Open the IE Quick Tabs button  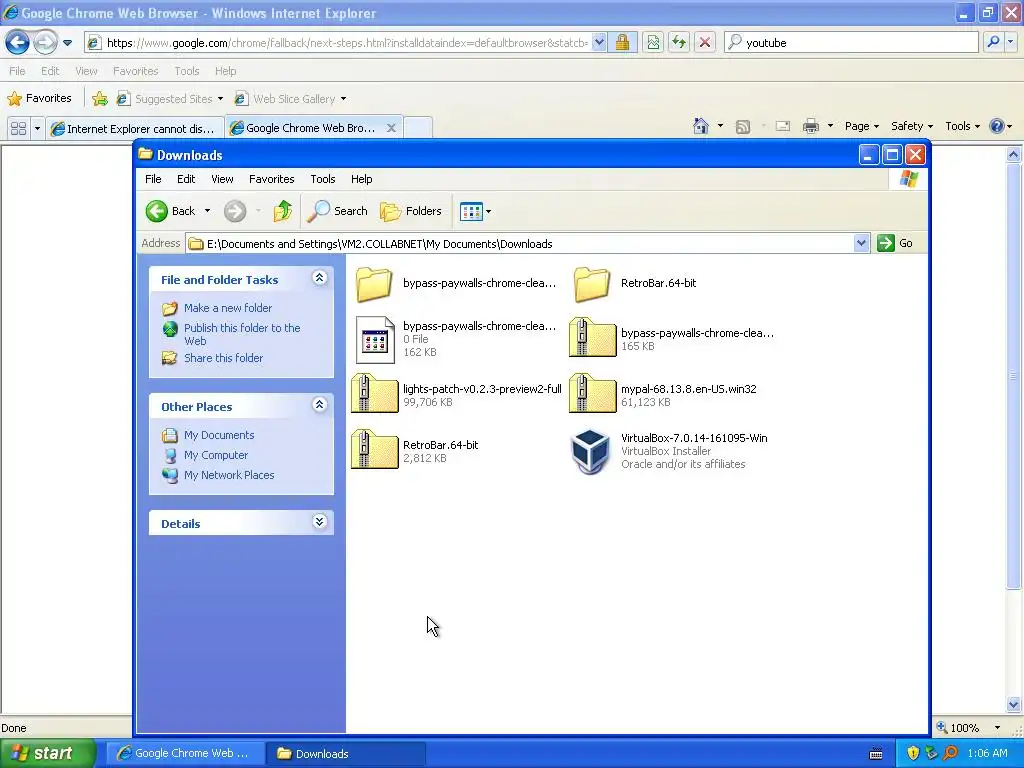pyautogui.click(x=18, y=129)
